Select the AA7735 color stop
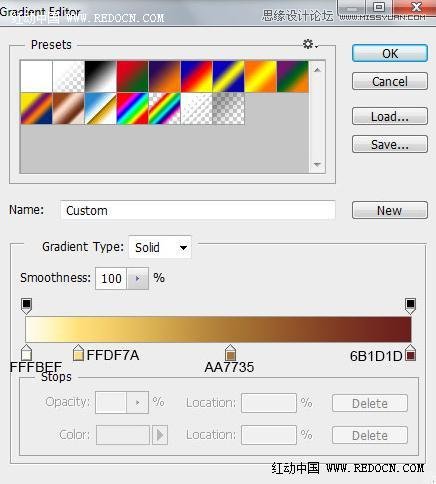The image size is (436, 484). 230,353
